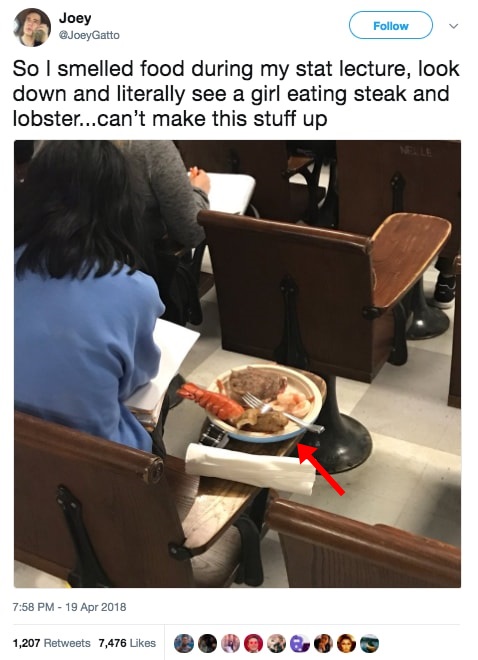478x660 pixels.
Task: Click the purple and white liker avatar
Action: tap(300, 643)
